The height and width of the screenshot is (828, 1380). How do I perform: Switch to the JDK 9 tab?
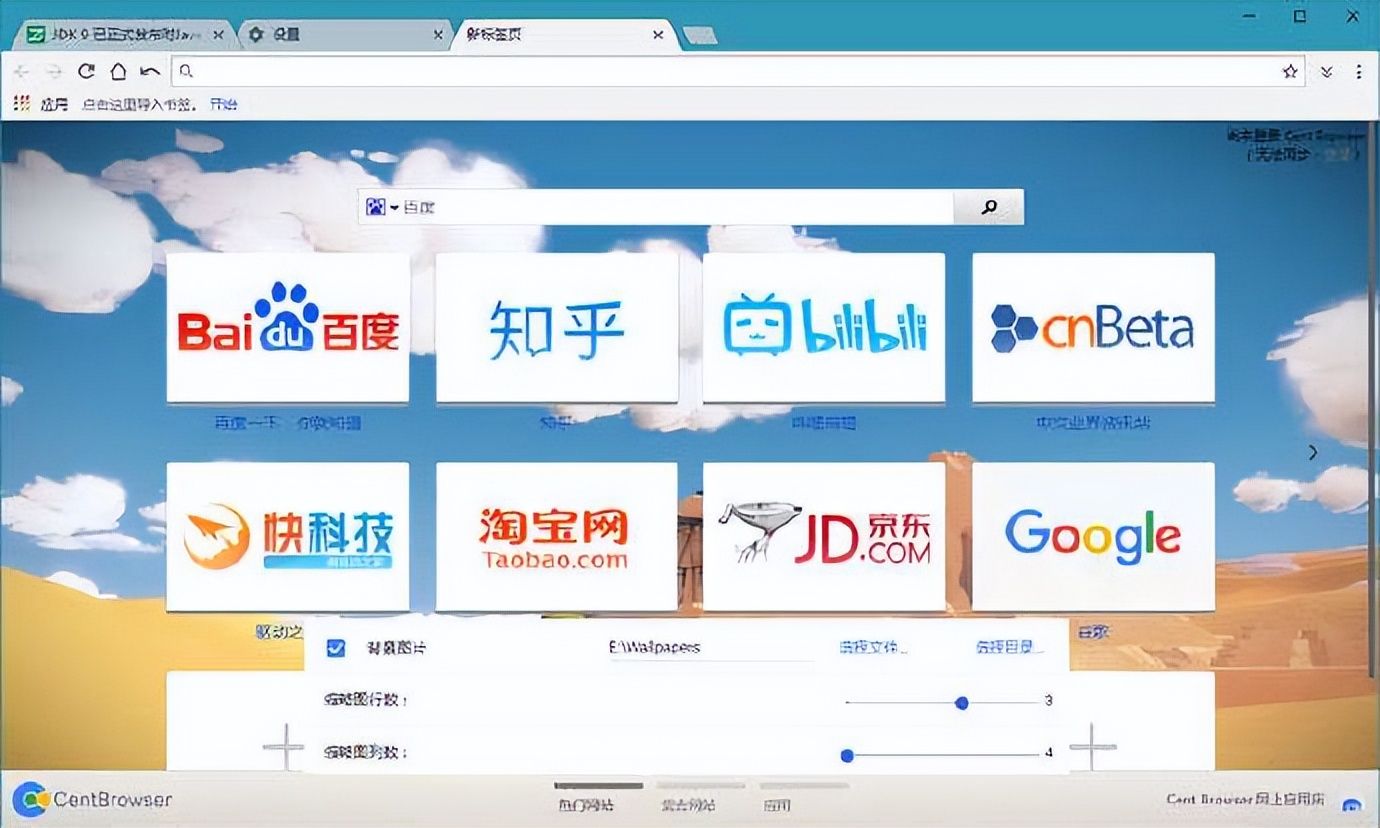coord(126,35)
